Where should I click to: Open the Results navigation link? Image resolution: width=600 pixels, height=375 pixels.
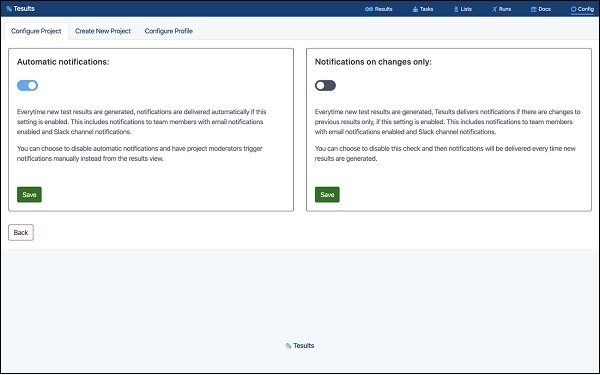[383, 9]
